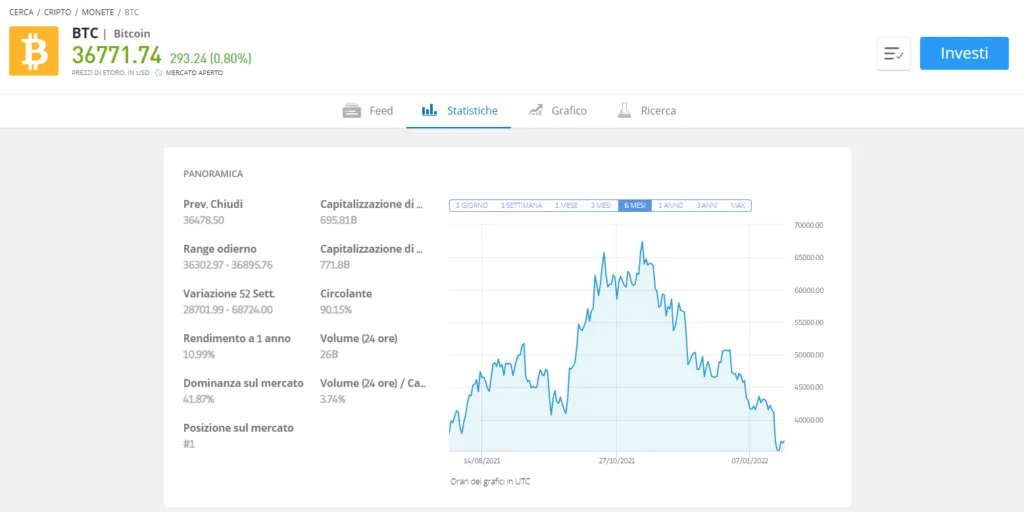
Task: Click the BTC | Bitcoin title
Action: coord(111,33)
